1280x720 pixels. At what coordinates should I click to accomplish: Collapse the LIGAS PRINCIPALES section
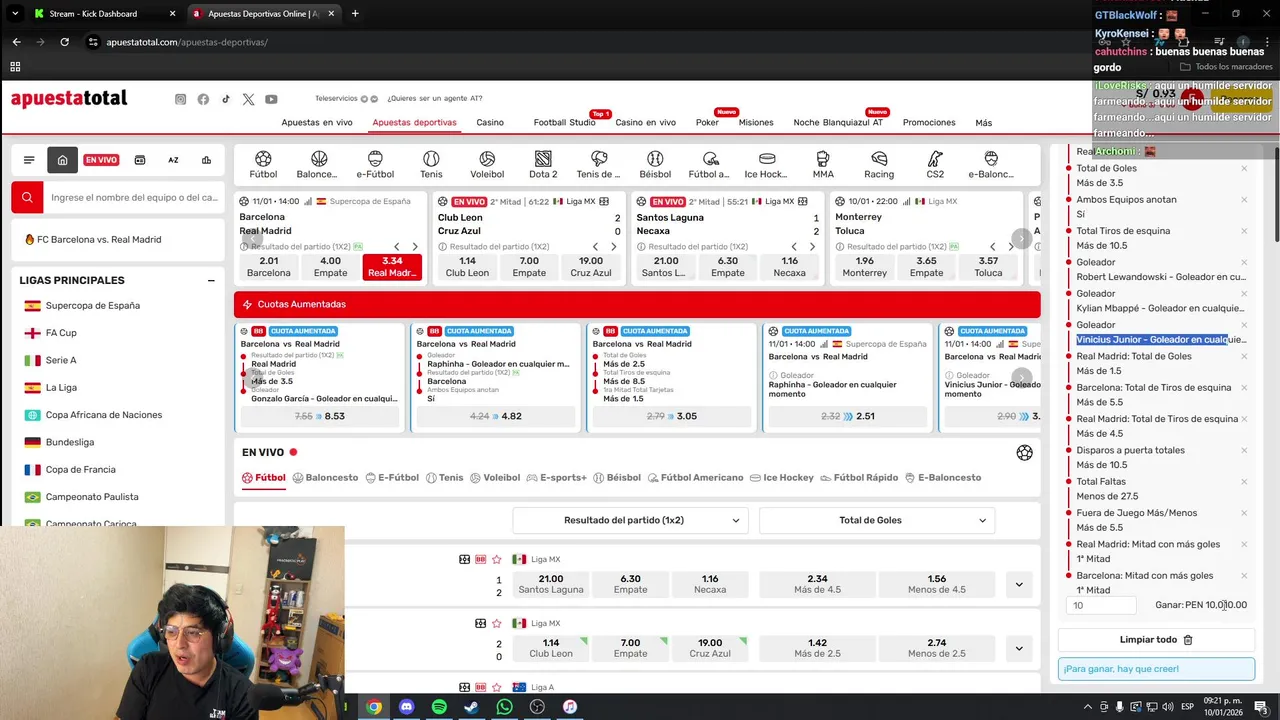coord(211,281)
